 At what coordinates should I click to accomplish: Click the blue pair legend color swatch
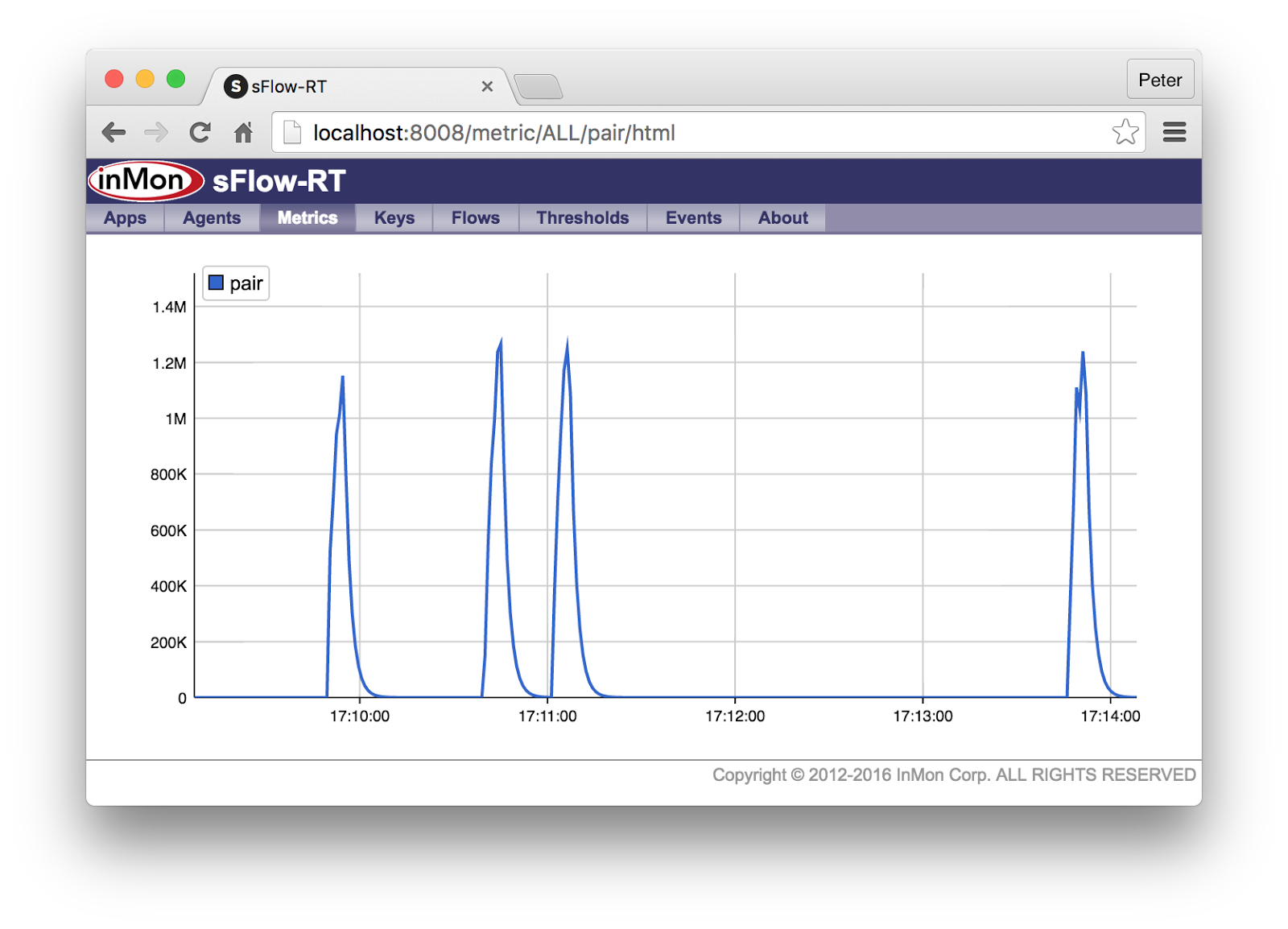click(x=216, y=283)
